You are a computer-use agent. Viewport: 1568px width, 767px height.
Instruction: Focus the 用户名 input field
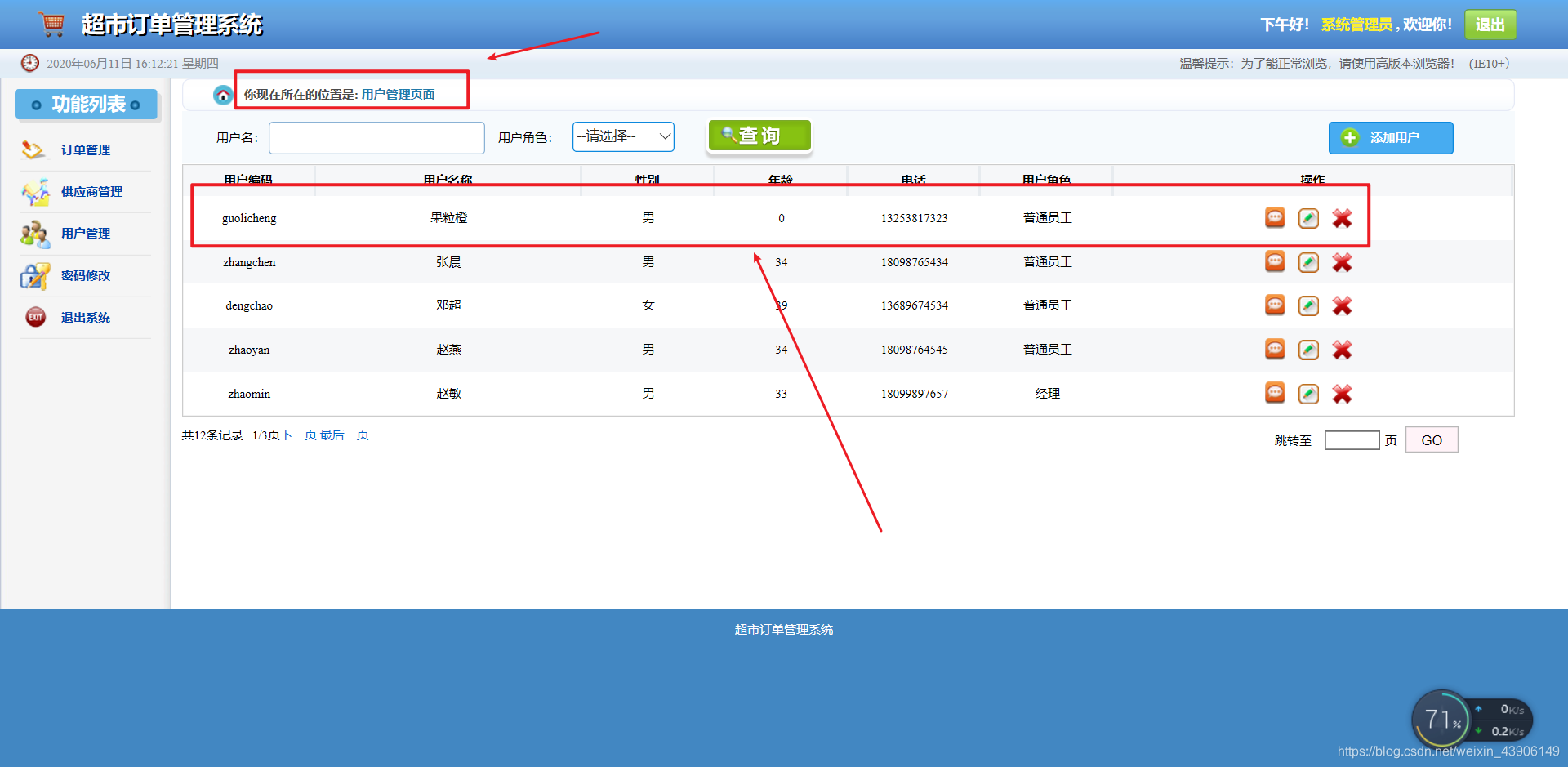tap(376, 138)
